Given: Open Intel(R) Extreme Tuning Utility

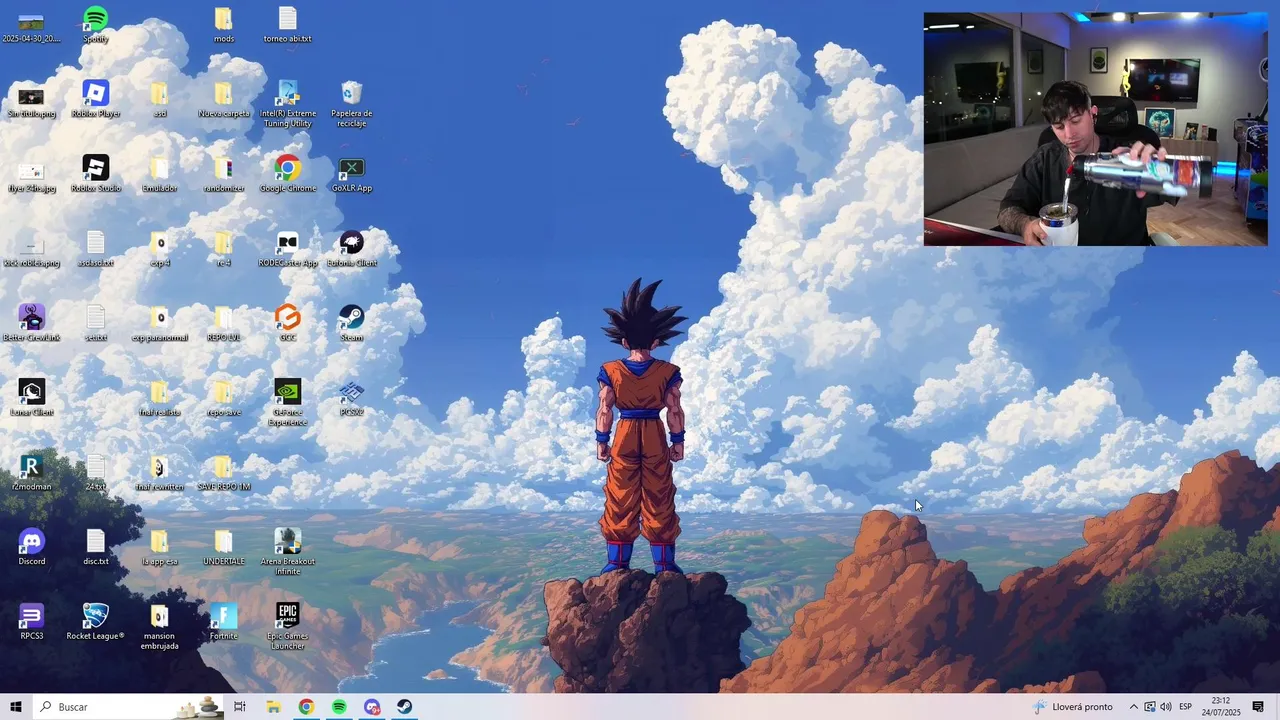Looking at the screenshot, I should tap(288, 104).
